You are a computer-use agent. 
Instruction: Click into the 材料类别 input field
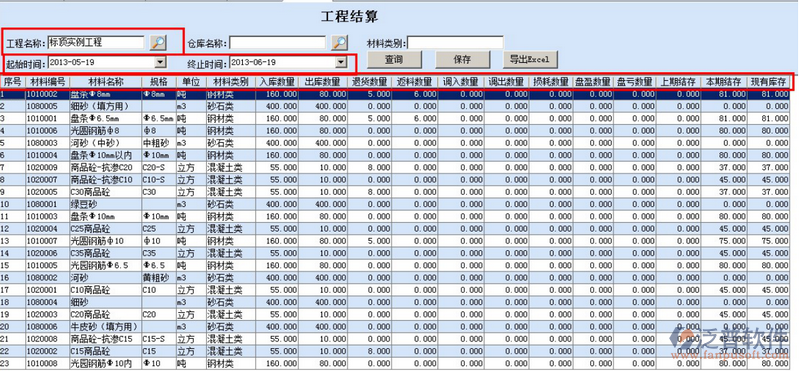(x=455, y=42)
